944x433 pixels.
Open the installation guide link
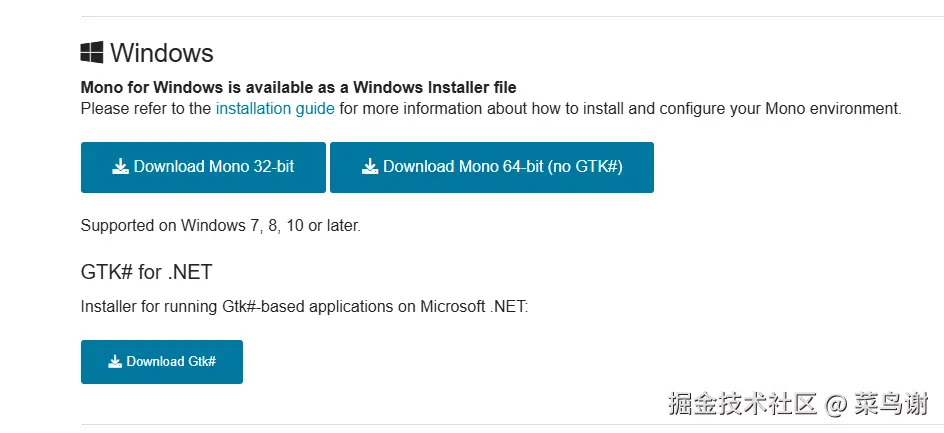click(275, 108)
